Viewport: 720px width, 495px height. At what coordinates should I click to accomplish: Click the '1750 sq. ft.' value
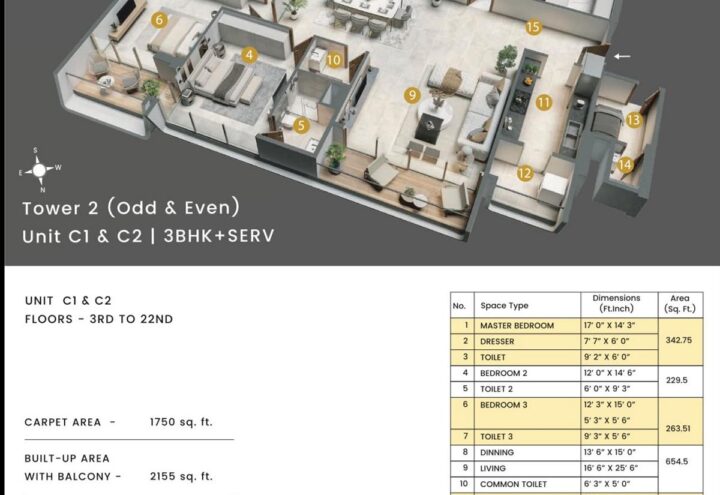point(181,422)
